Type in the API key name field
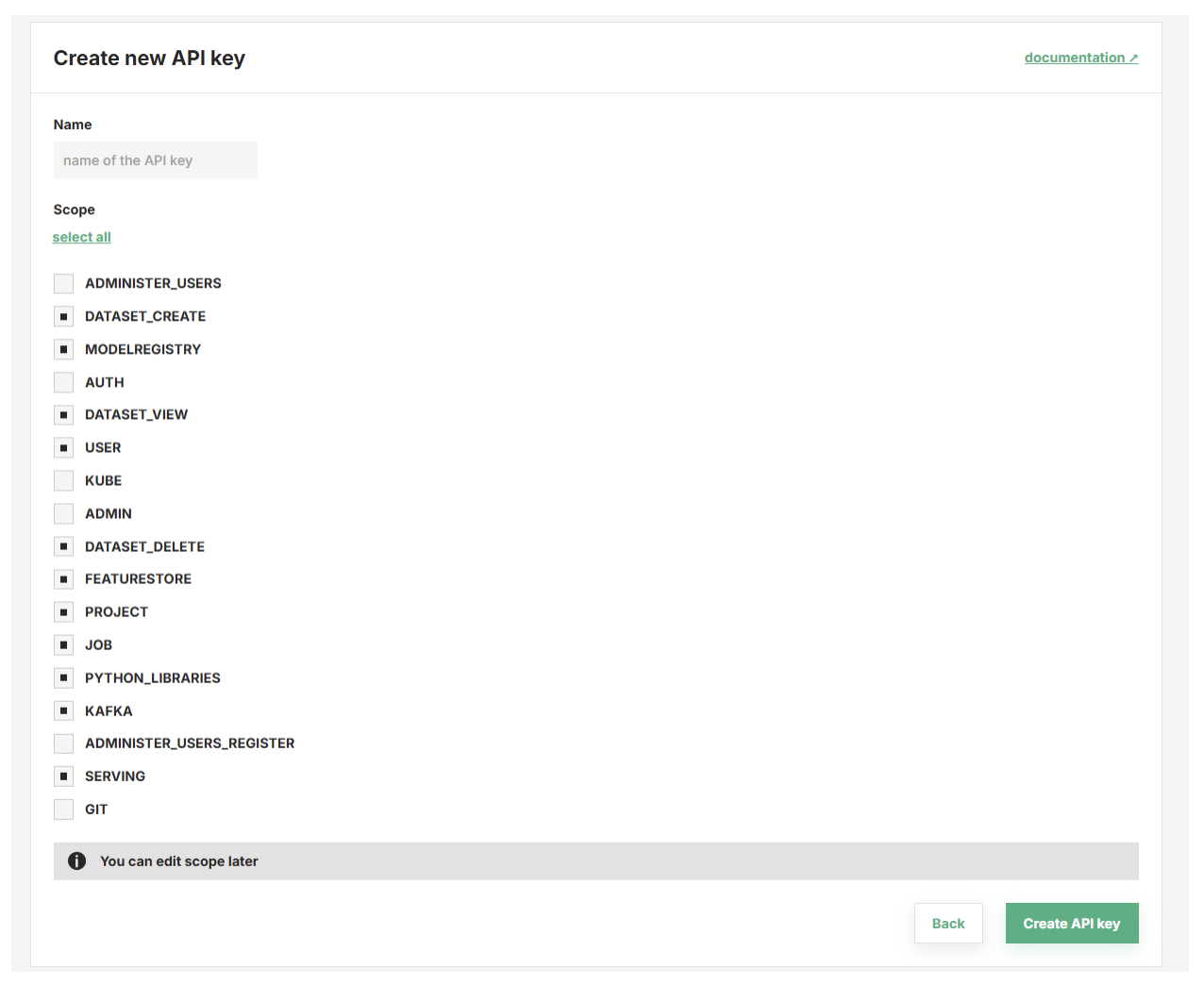 click(x=156, y=160)
